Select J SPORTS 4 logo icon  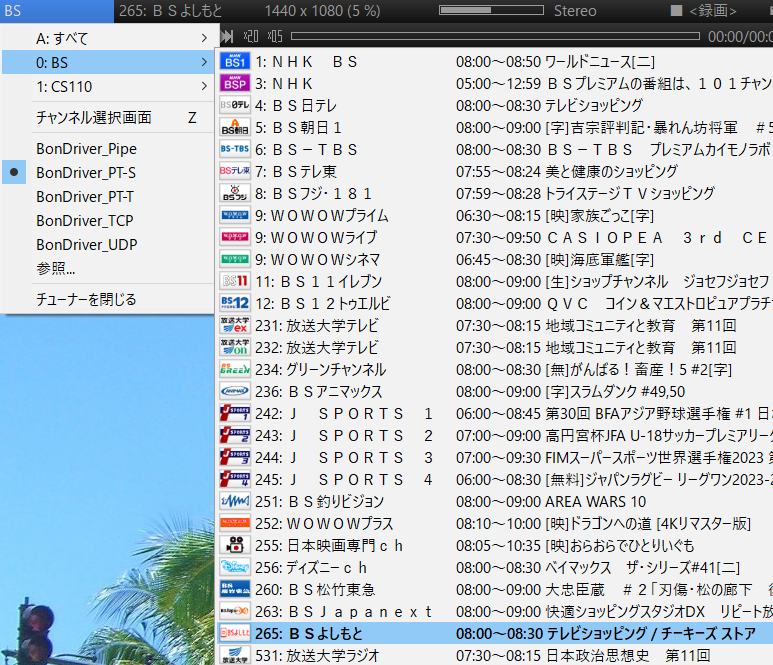tap(235, 480)
